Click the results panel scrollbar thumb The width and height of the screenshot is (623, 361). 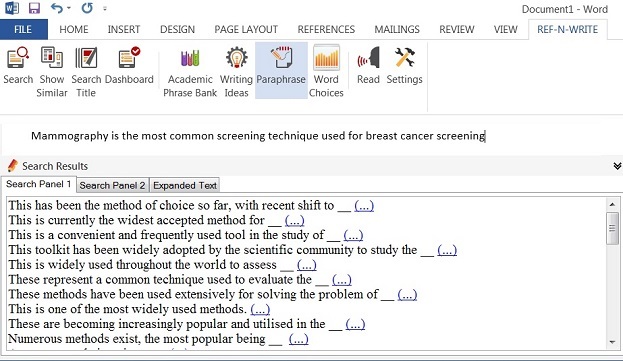click(612, 228)
